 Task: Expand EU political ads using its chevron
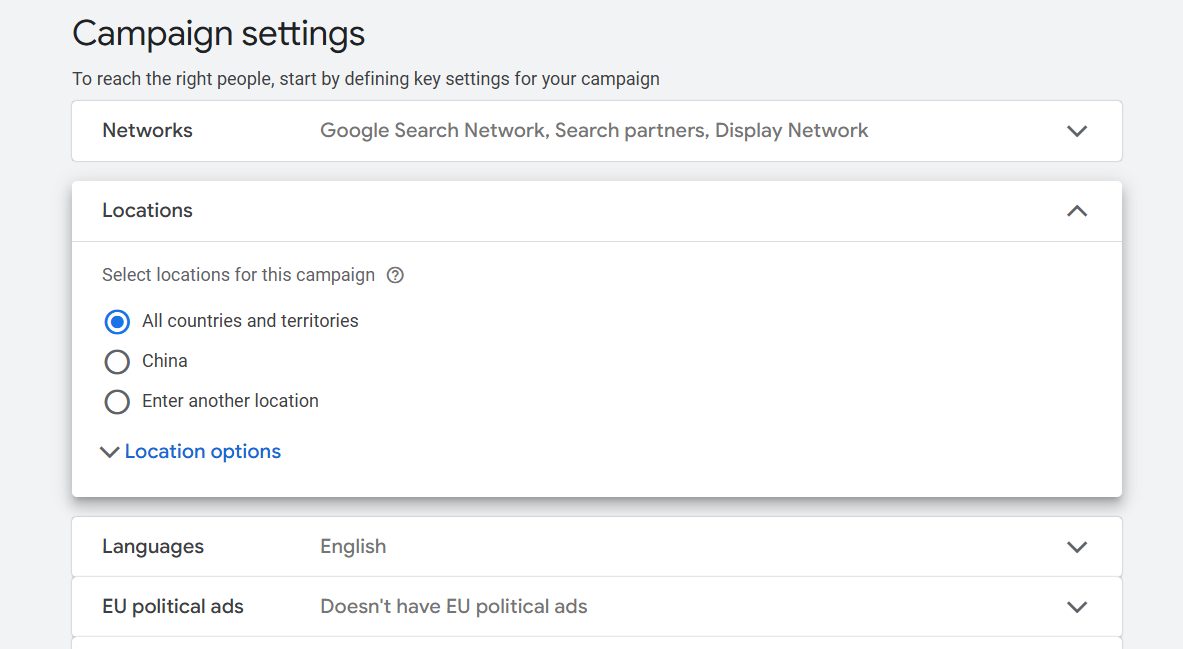click(1076, 607)
